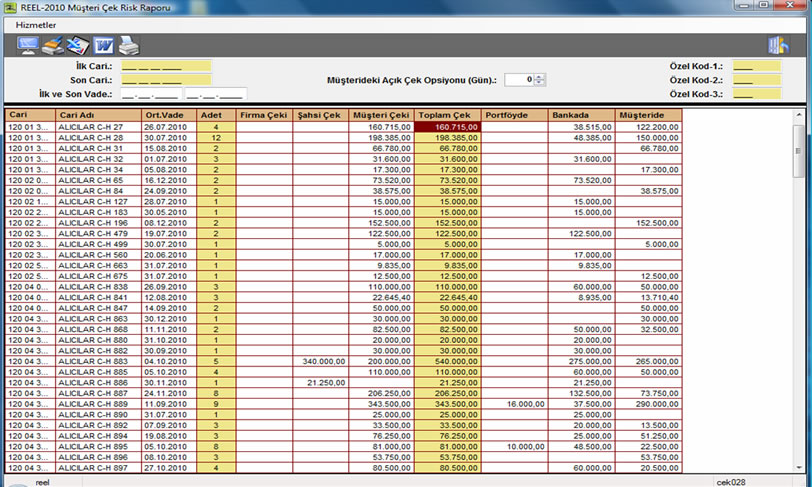The height and width of the screenshot is (487, 812).
Task: Click the date 16.12.2010 cell
Action: tap(169, 180)
